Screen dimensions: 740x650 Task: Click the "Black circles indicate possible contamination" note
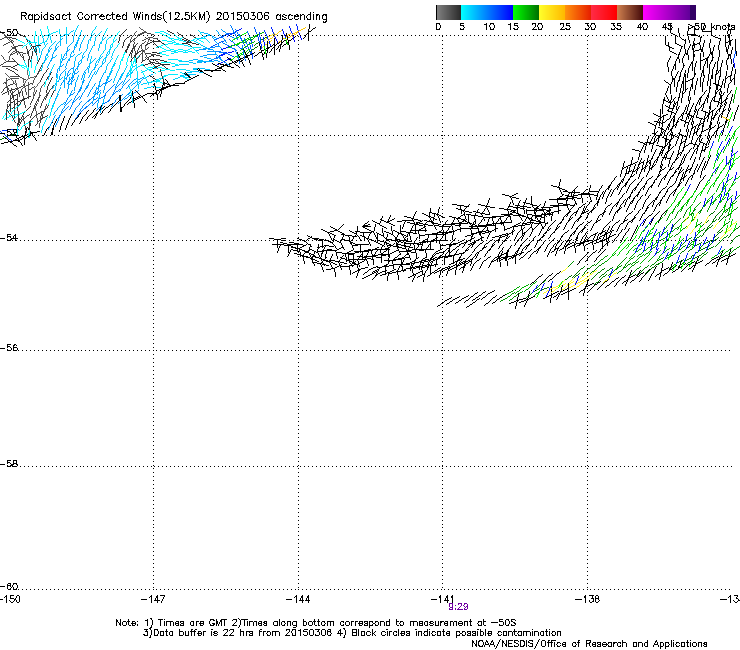(456, 633)
